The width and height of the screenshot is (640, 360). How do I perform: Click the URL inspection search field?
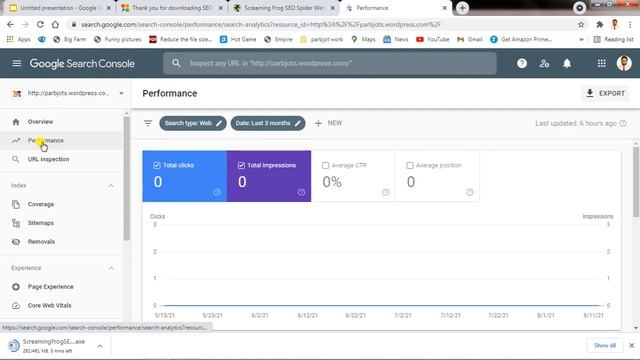coord(330,63)
